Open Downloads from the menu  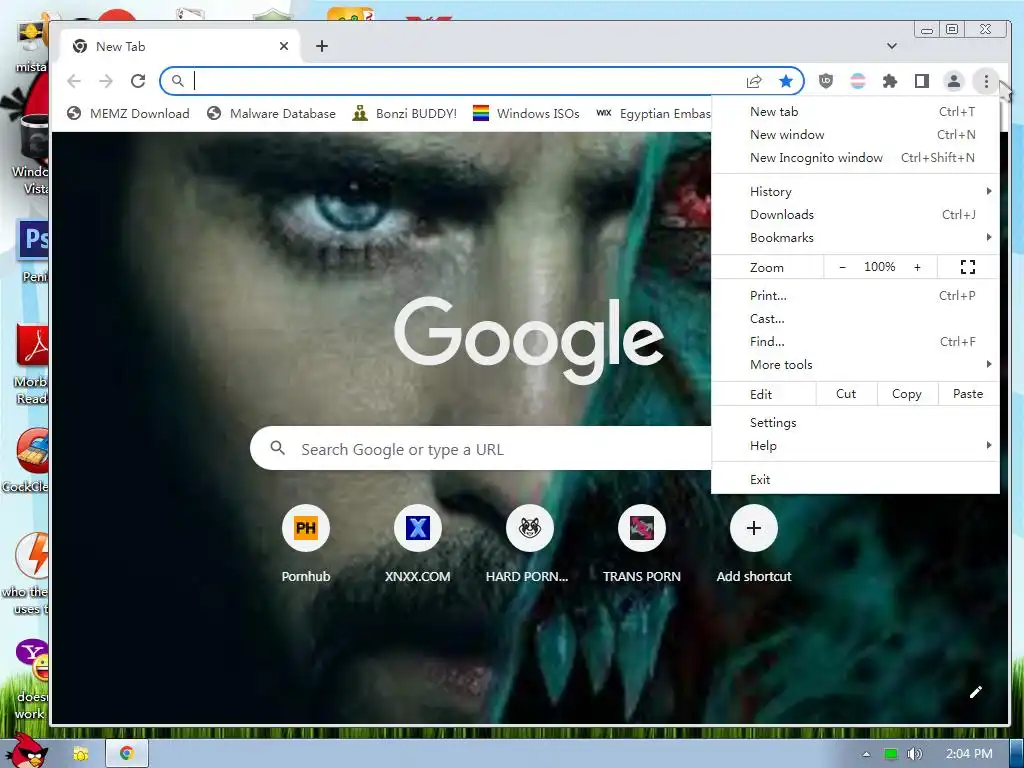(856, 214)
